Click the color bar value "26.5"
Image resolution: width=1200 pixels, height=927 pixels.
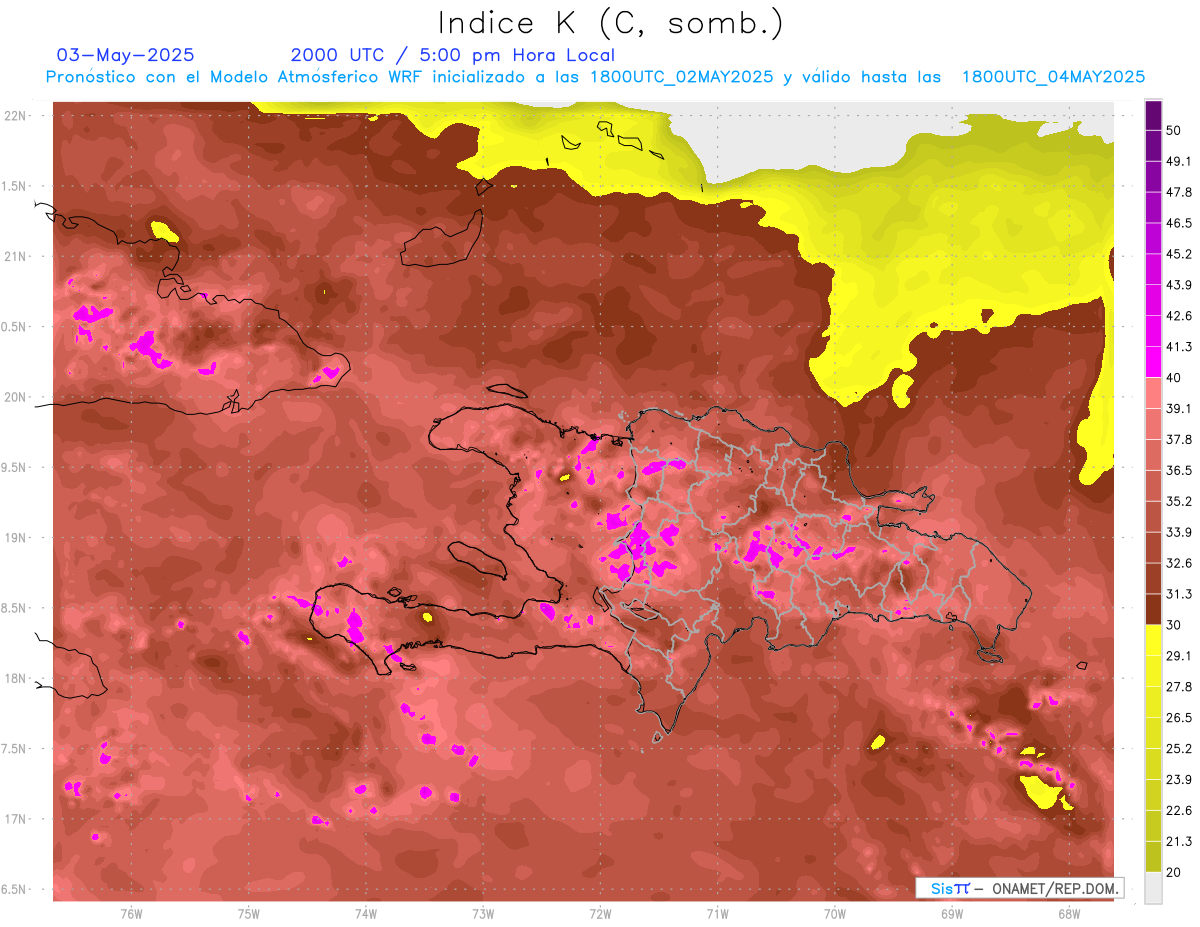(x=1181, y=718)
